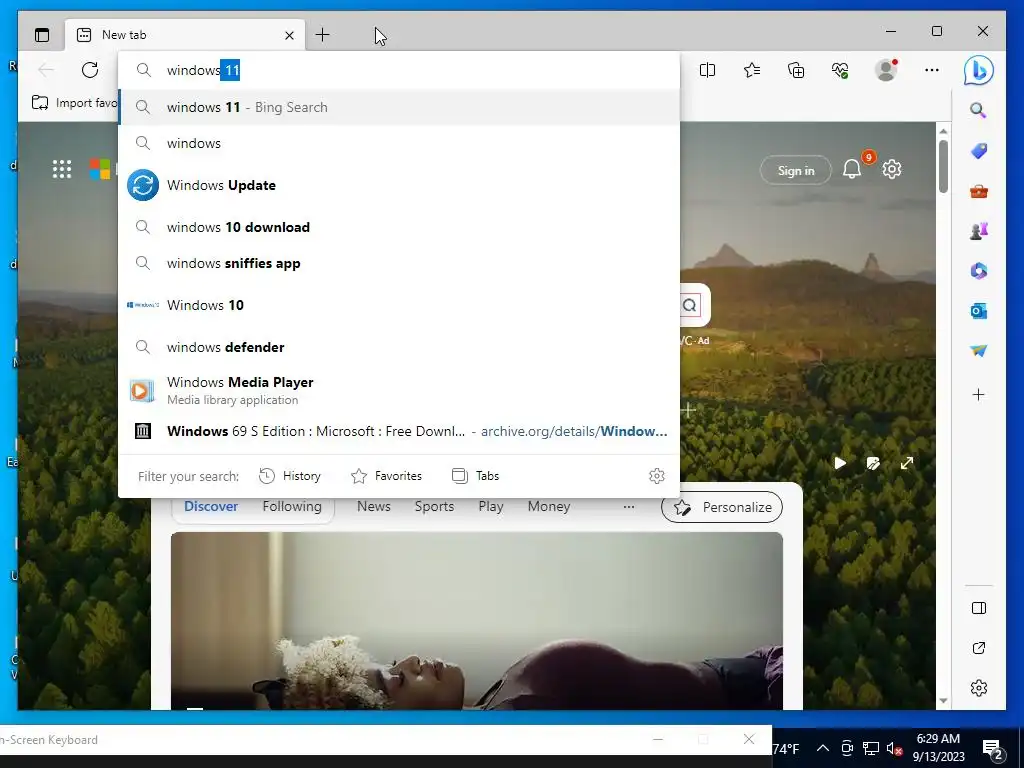Select 'windows defender' suggestion
The height and width of the screenshot is (768, 1024).
[x=399, y=347]
